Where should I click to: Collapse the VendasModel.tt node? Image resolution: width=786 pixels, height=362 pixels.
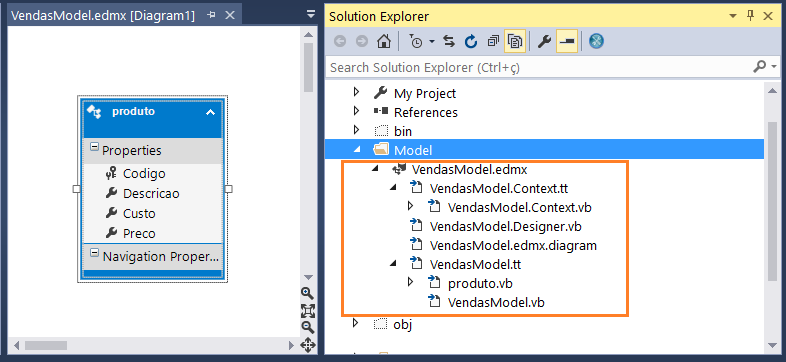tap(394, 263)
